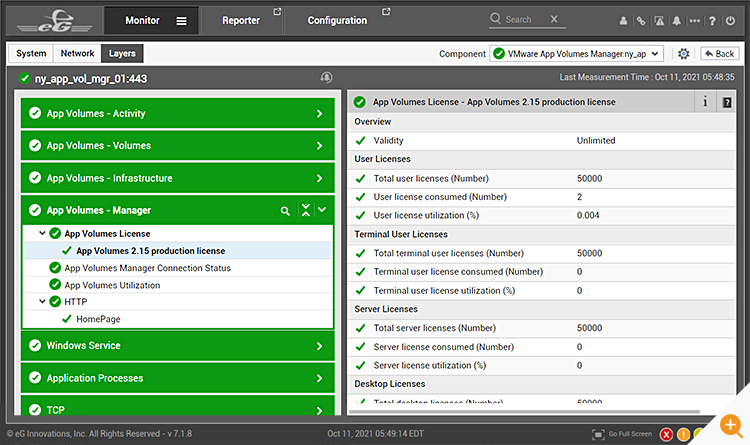Clear the search box with the X icon
Viewport: 750px width, 445px height.
click(x=554, y=19)
